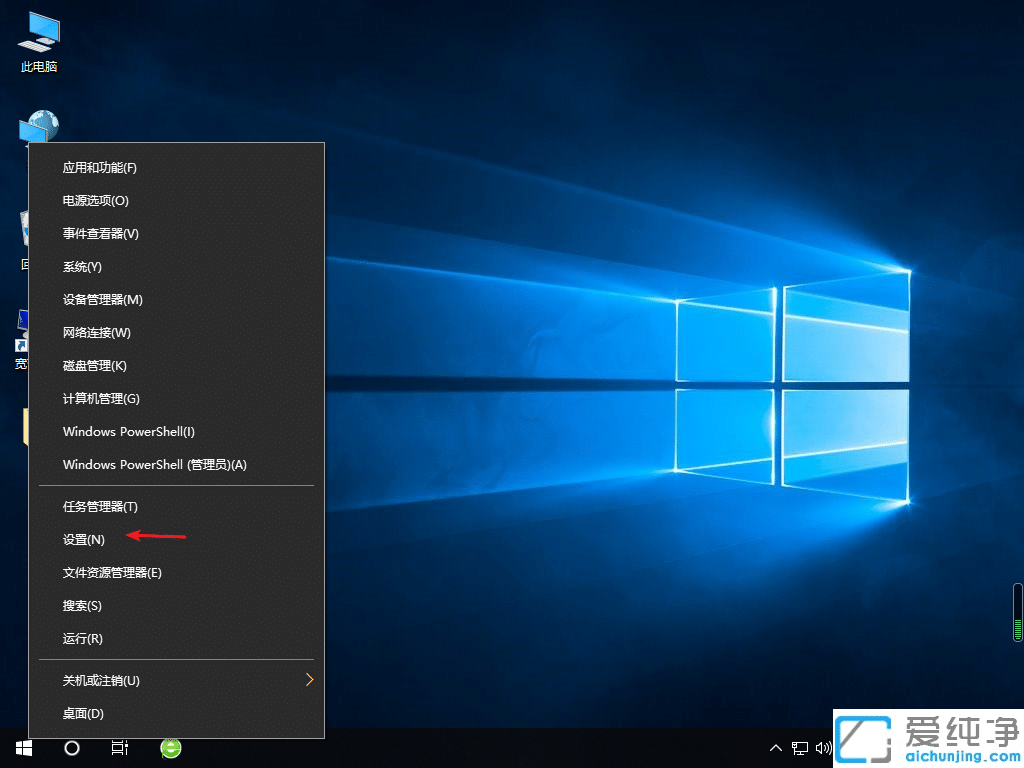Show hidden tray icons with the up arrow

click(776, 747)
